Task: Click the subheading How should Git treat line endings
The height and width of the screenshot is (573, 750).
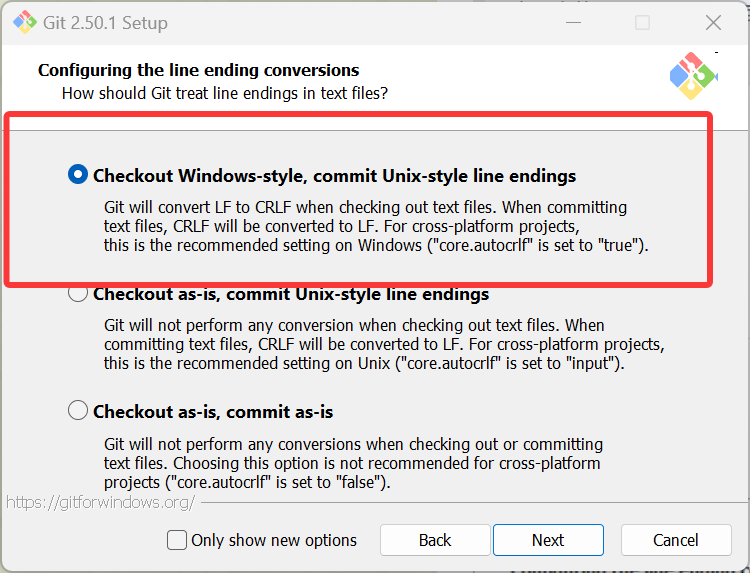Action: (x=225, y=93)
